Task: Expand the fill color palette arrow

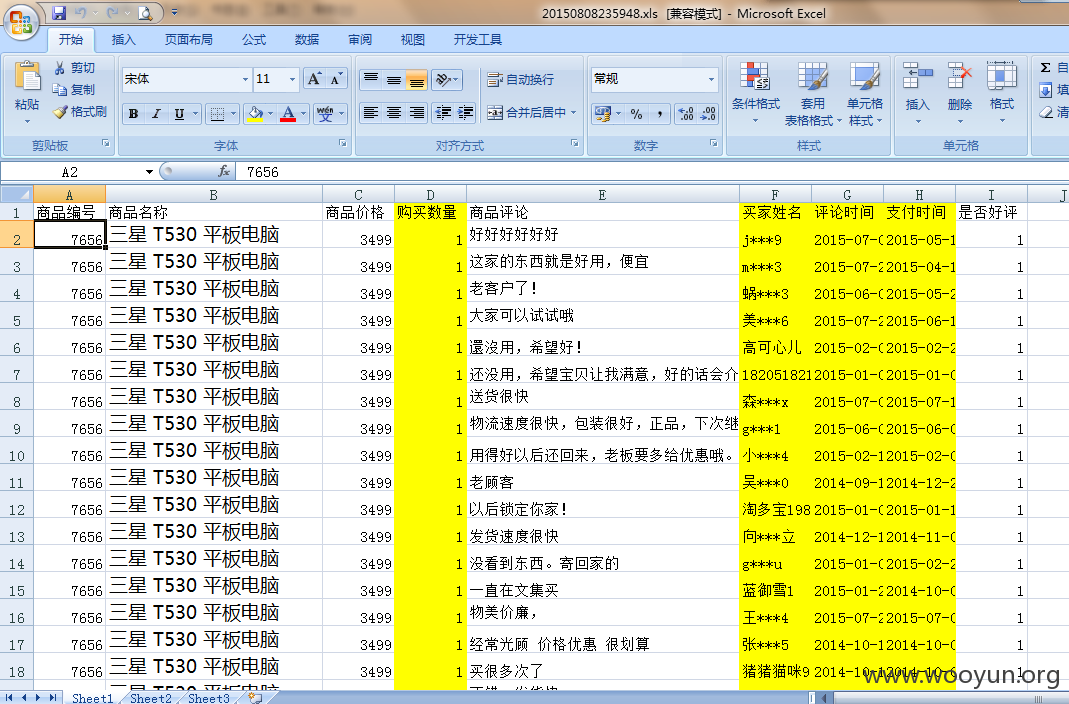Action: tap(271, 114)
